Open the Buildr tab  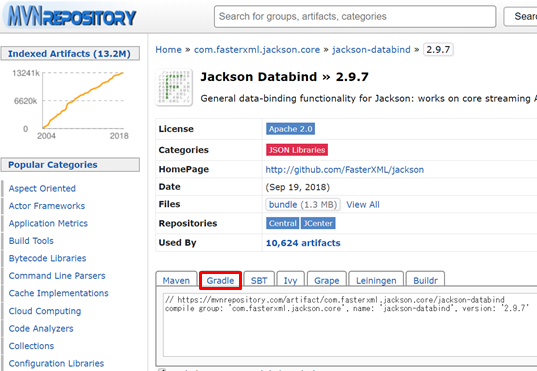[425, 281]
